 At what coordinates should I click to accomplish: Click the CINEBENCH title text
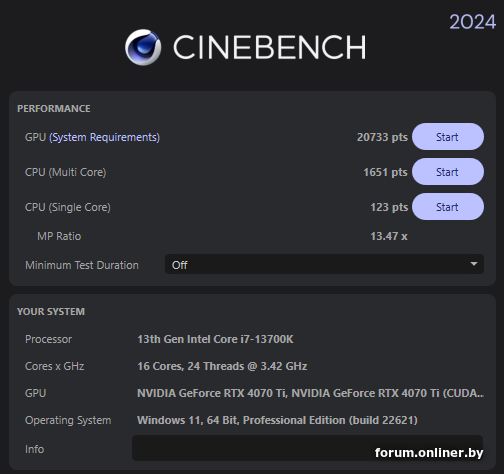(x=269, y=48)
